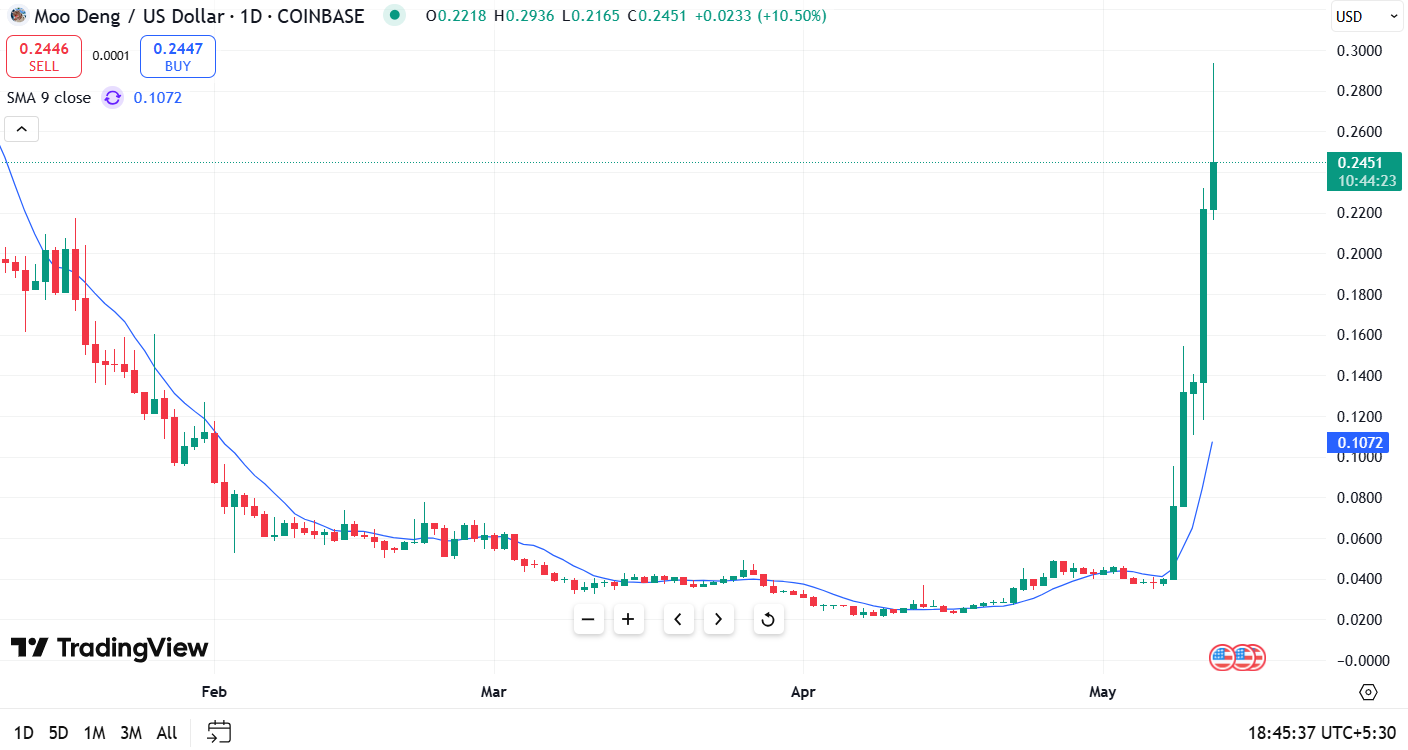The width and height of the screenshot is (1408, 750).
Task: Click the green market status dot
Action: tap(395, 16)
